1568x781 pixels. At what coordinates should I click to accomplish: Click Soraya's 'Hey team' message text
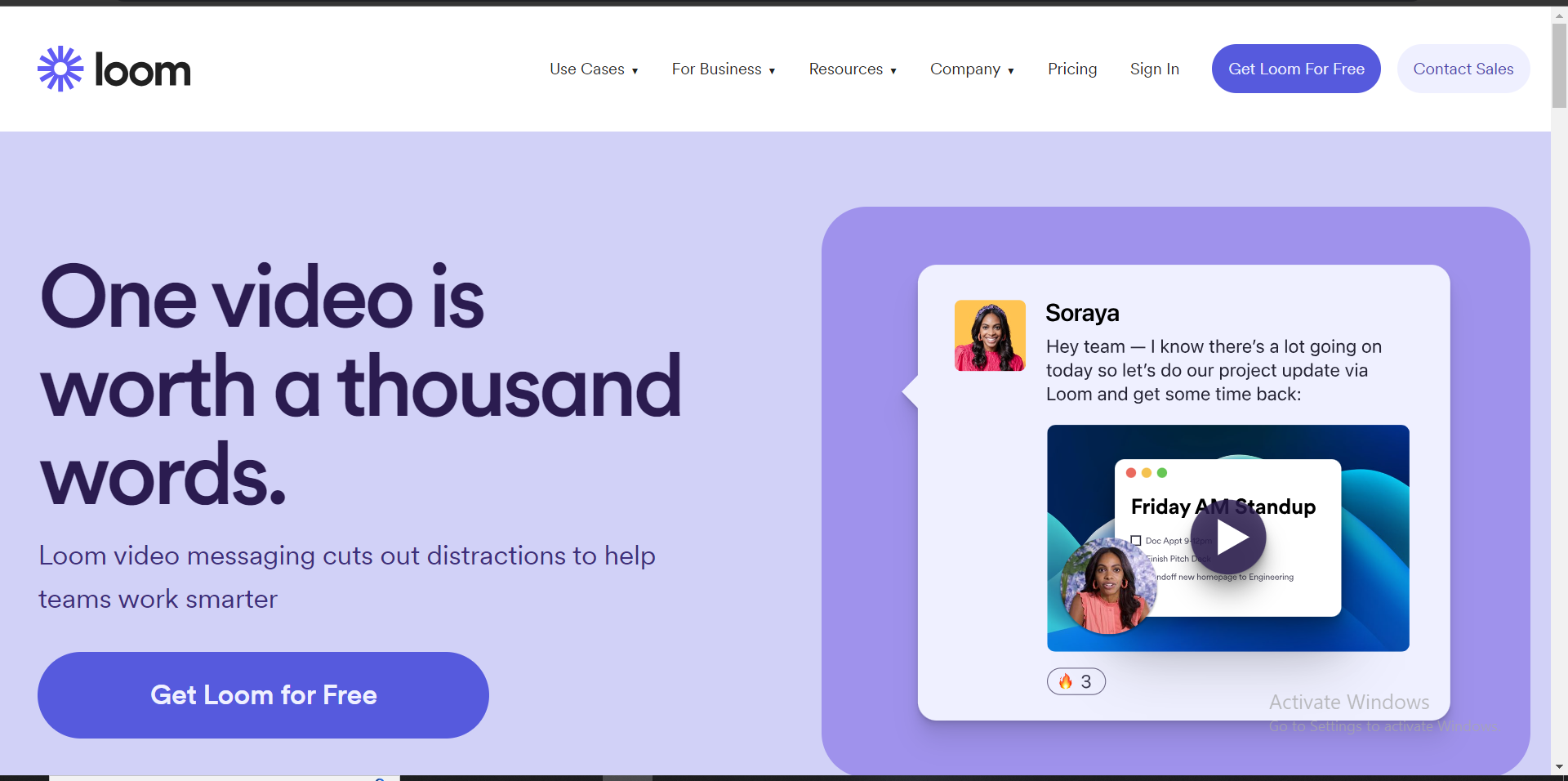point(1214,370)
